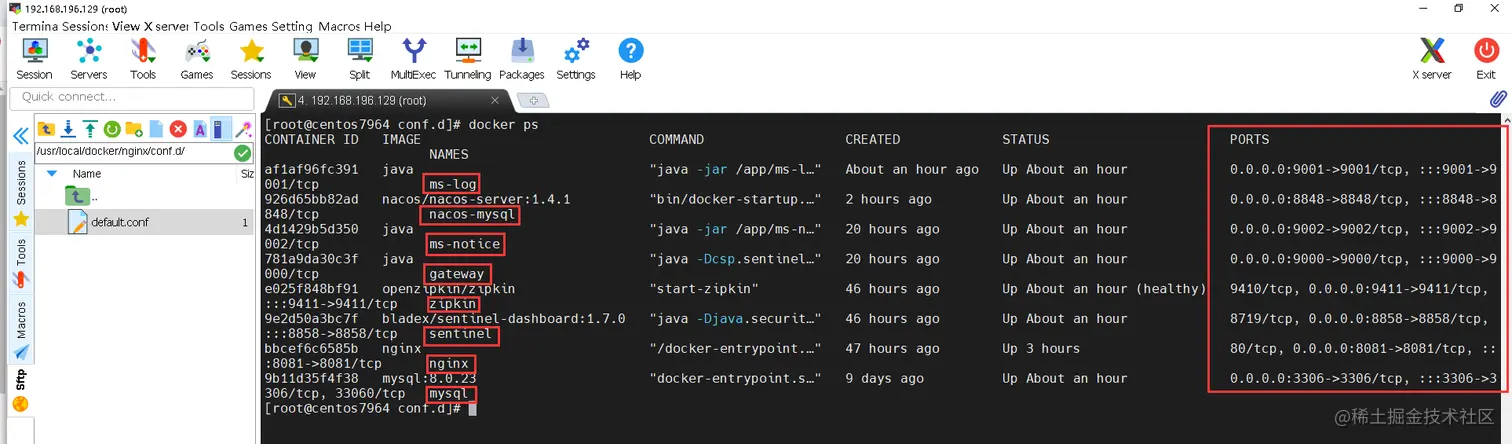Open the Games menu in menu bar
This screenshot has width=1512, height=444.
click(248, 26)
